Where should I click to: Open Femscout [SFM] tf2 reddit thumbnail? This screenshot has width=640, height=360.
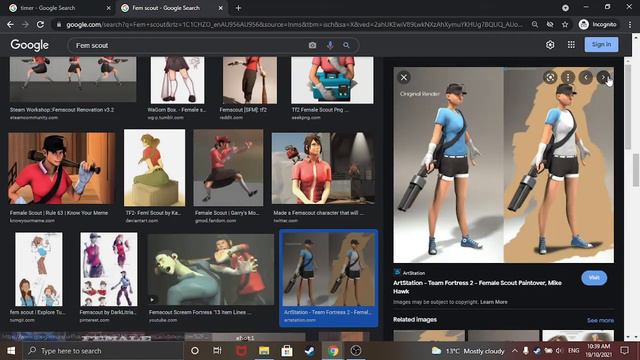(x=250, y=80)
